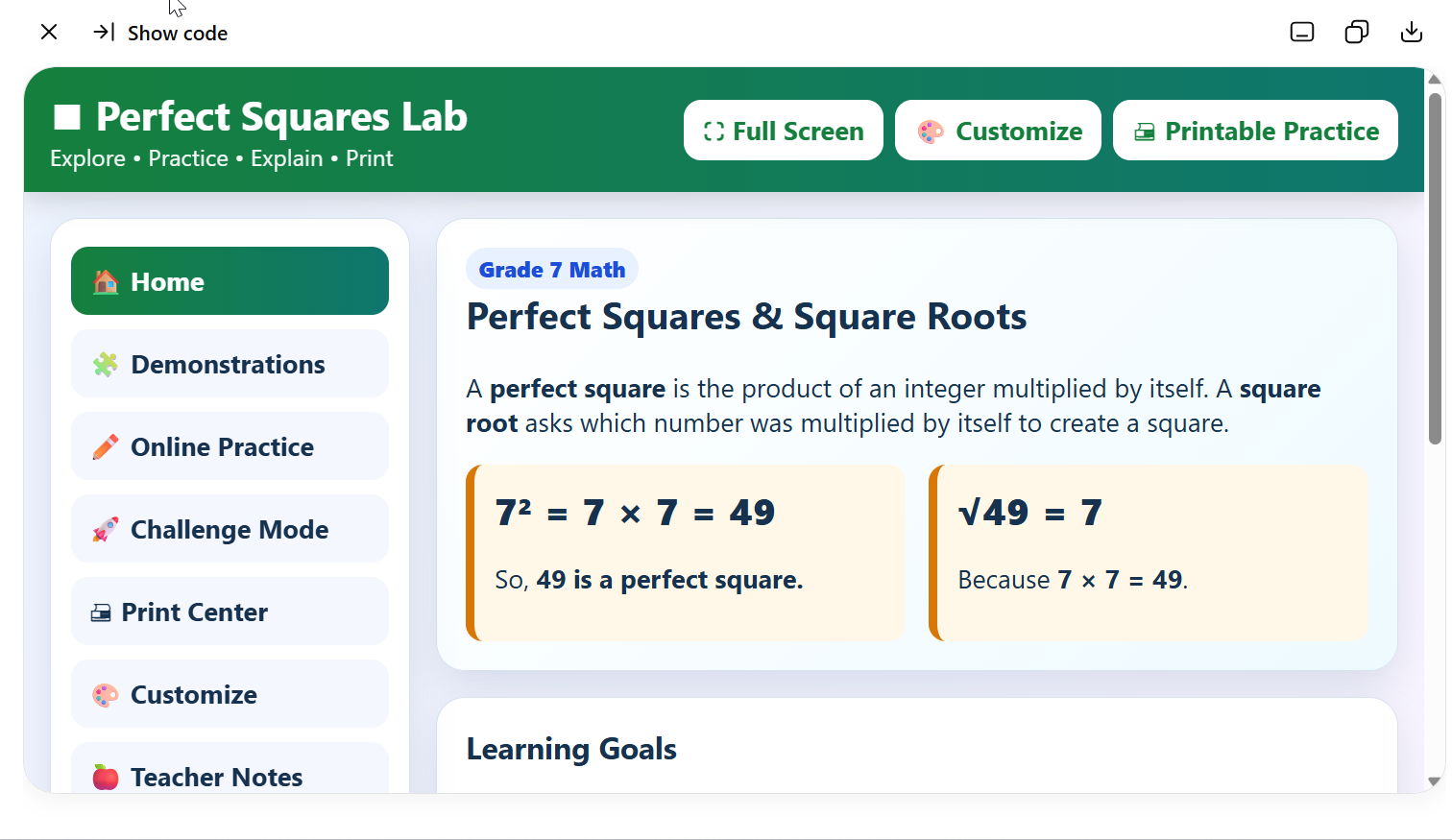
Task: Click the Show code toggle
Action: point(160,33)
